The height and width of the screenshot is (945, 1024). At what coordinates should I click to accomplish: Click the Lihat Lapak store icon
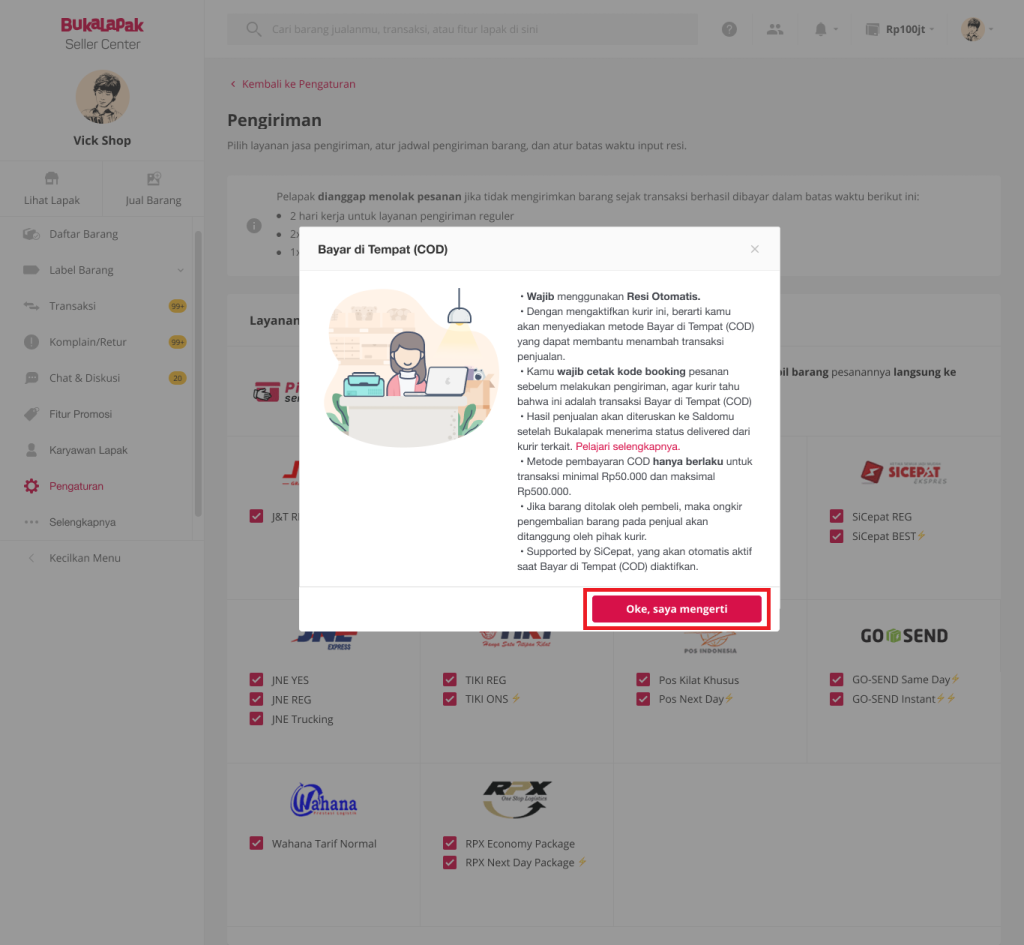point(52,178)
